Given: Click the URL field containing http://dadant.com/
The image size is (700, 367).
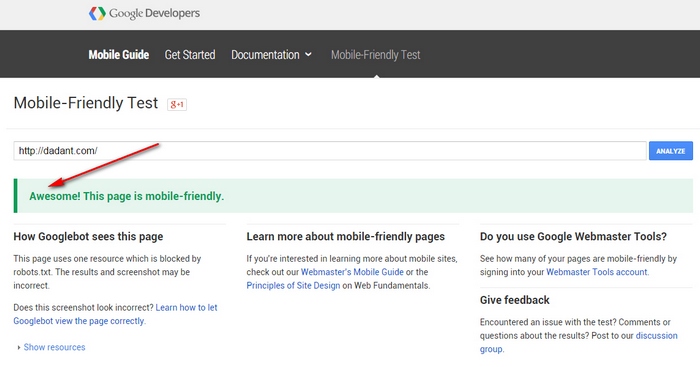Looking at the screenshot, I should pyautogui.click(x=330, y=151).
